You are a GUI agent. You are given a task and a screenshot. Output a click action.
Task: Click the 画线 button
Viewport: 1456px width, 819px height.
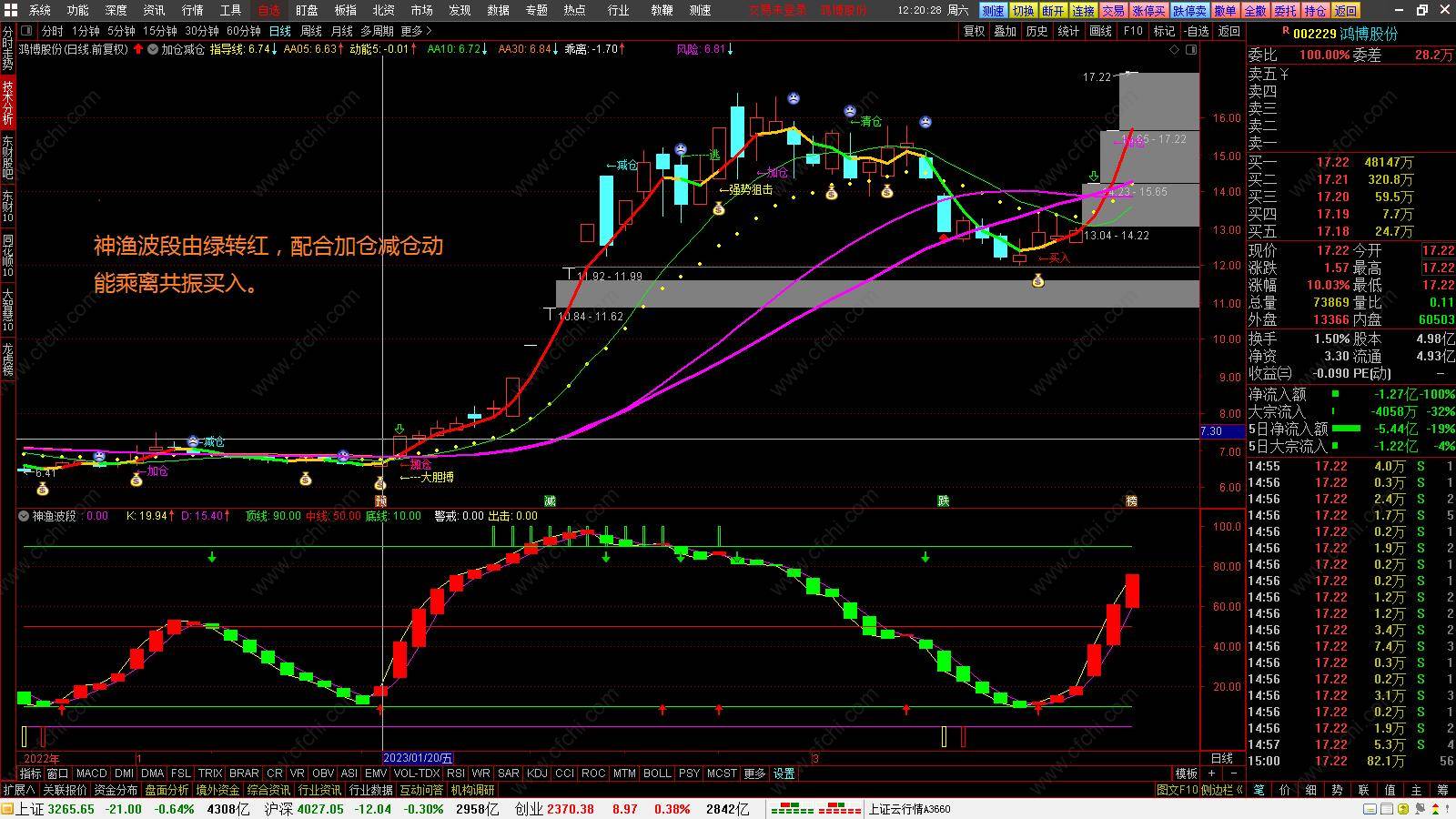click(1101, 31)
